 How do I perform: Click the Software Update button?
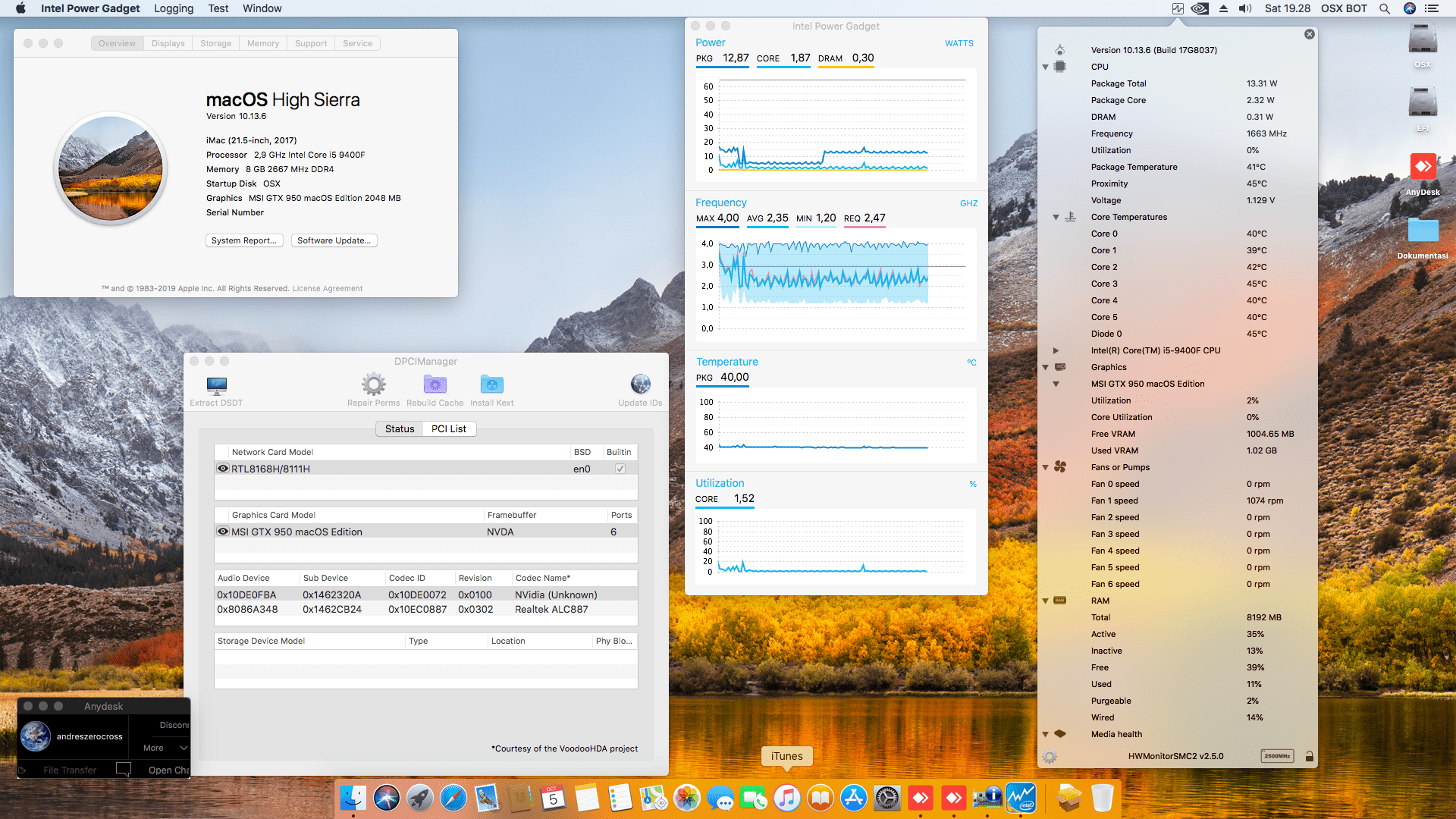pos(334,240)
